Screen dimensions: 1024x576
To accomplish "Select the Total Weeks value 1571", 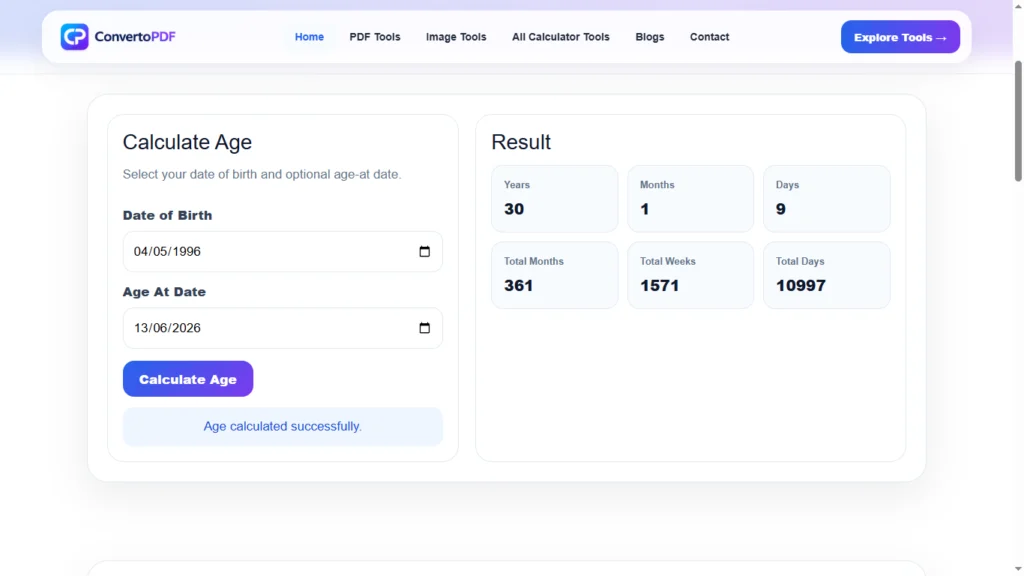I will pos(660,285).
